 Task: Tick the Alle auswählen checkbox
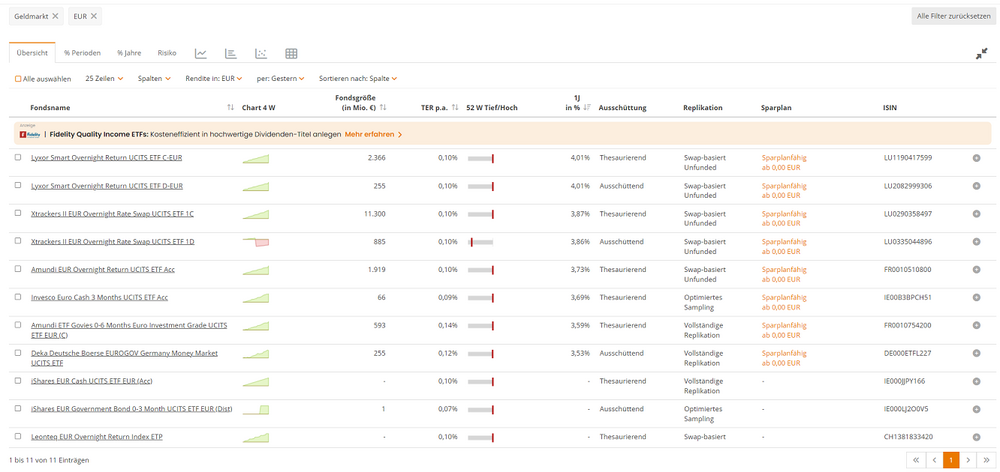point(18,78)
